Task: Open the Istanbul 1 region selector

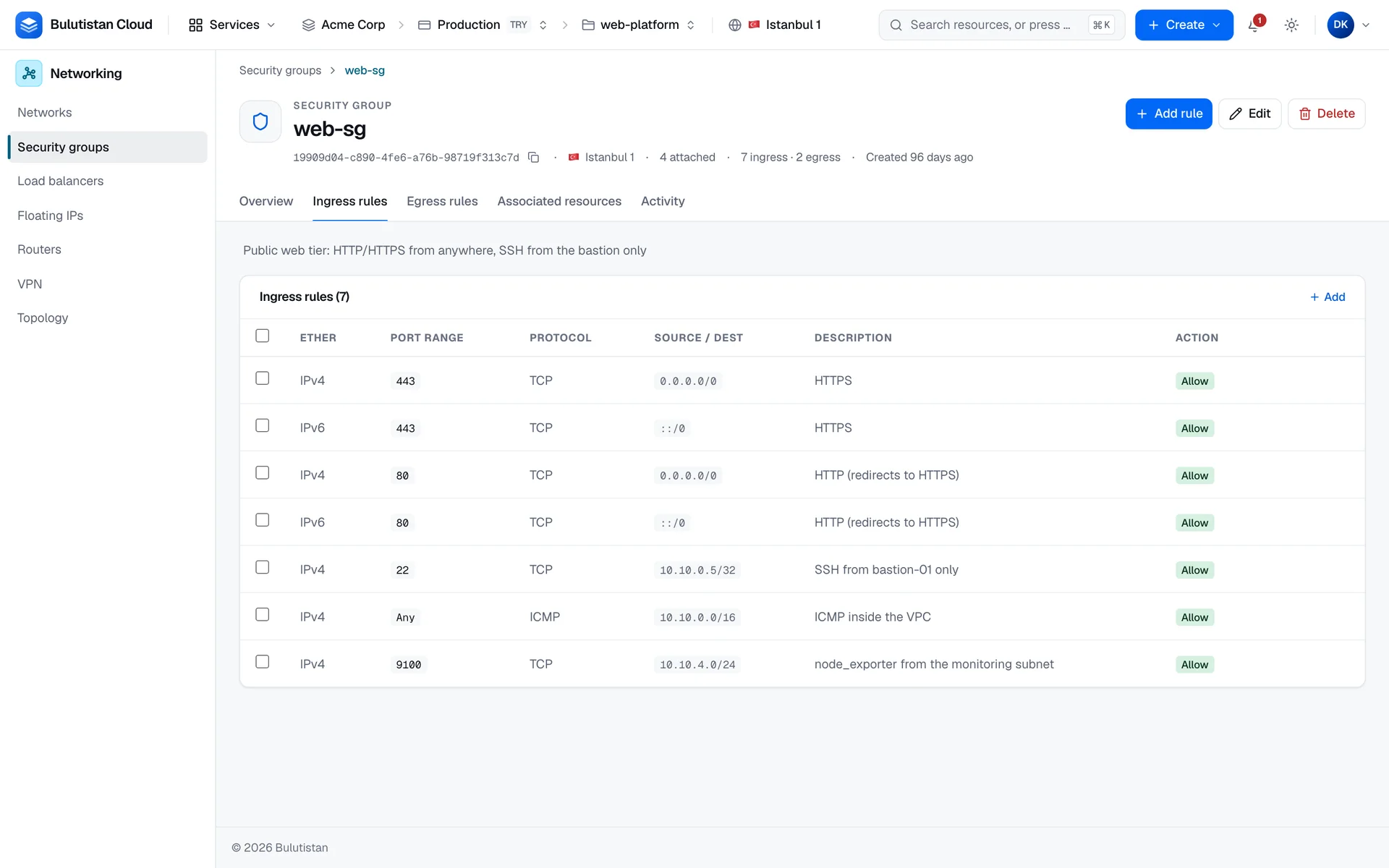Action: click(x=775, y=25)
